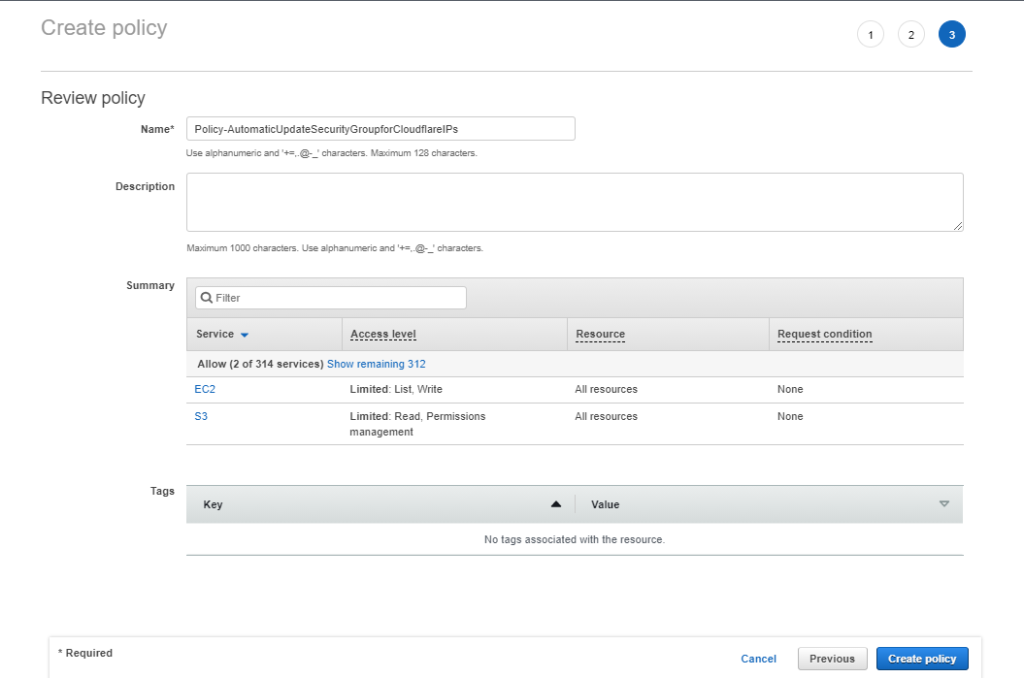Cancel the policy creation
This screenshot has width=1024, height=678.
[758, 659]
